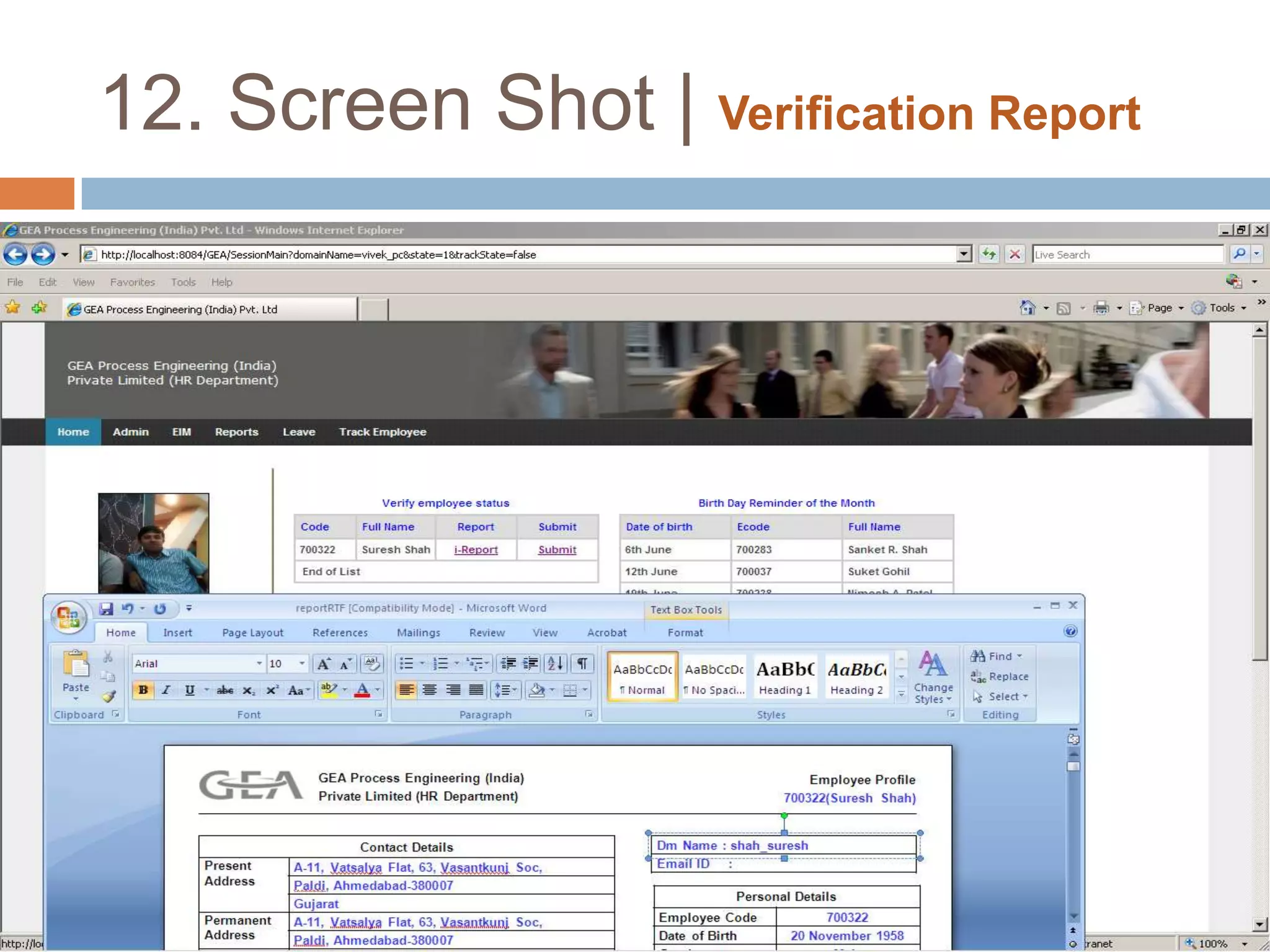
Task: Click the IE RSS feeds icon
Action: click(x=1064, y=308)
